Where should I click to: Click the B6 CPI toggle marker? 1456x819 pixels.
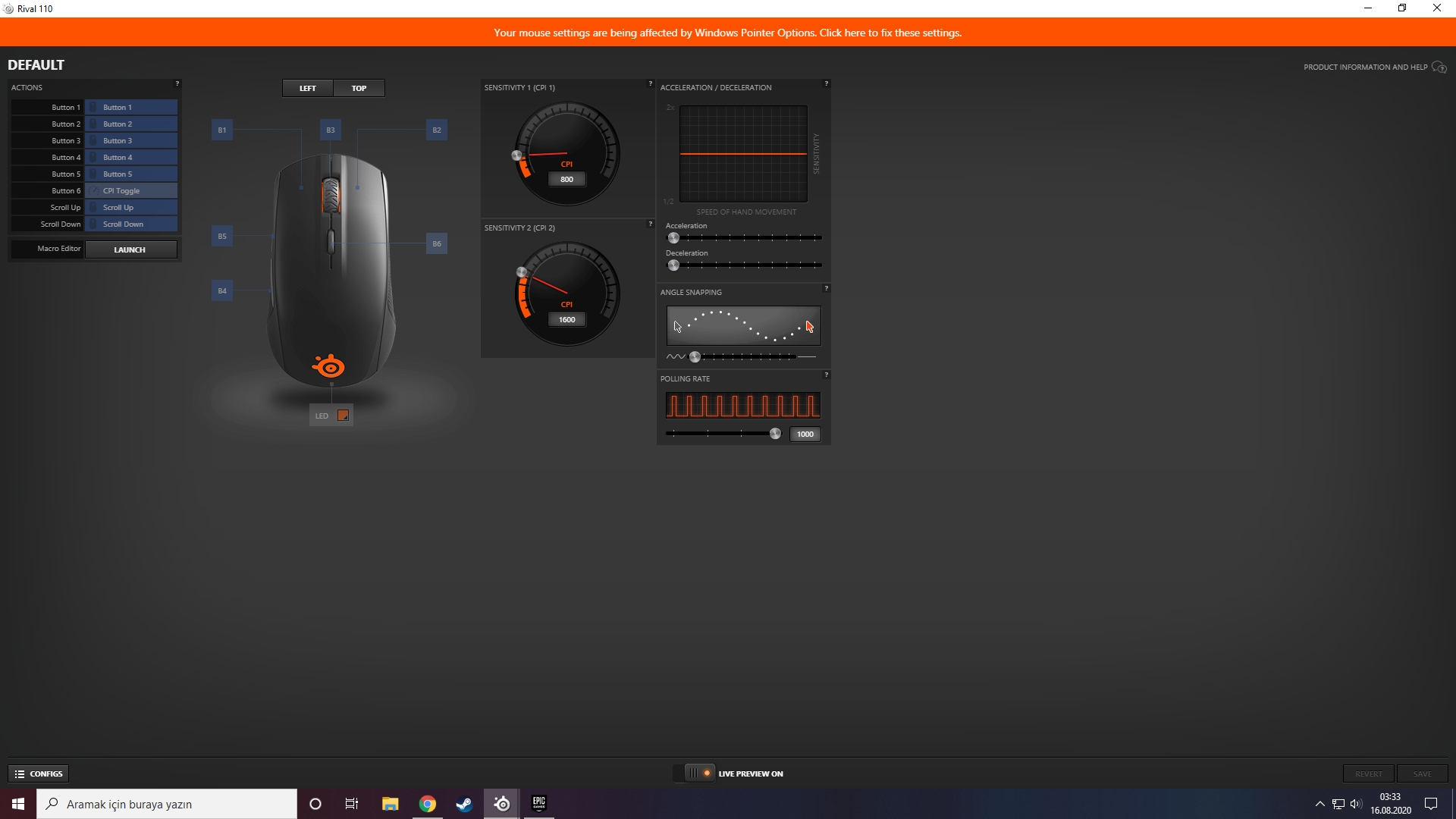pos(437,244)
